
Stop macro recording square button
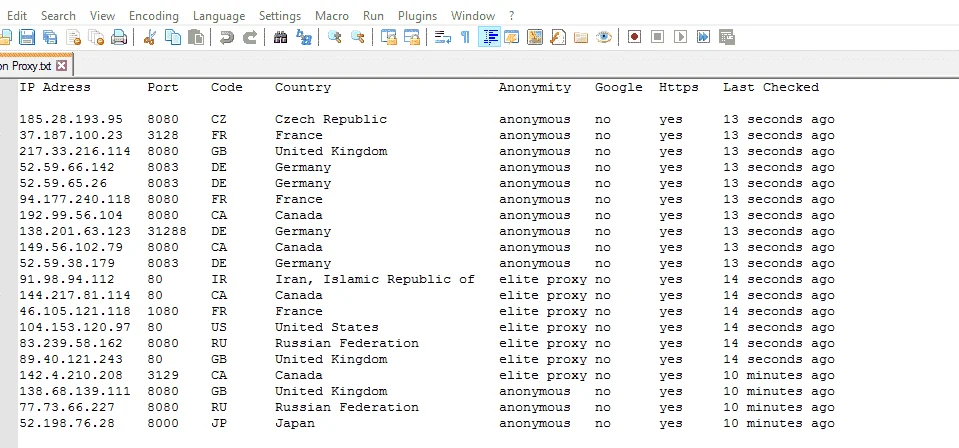657,37
